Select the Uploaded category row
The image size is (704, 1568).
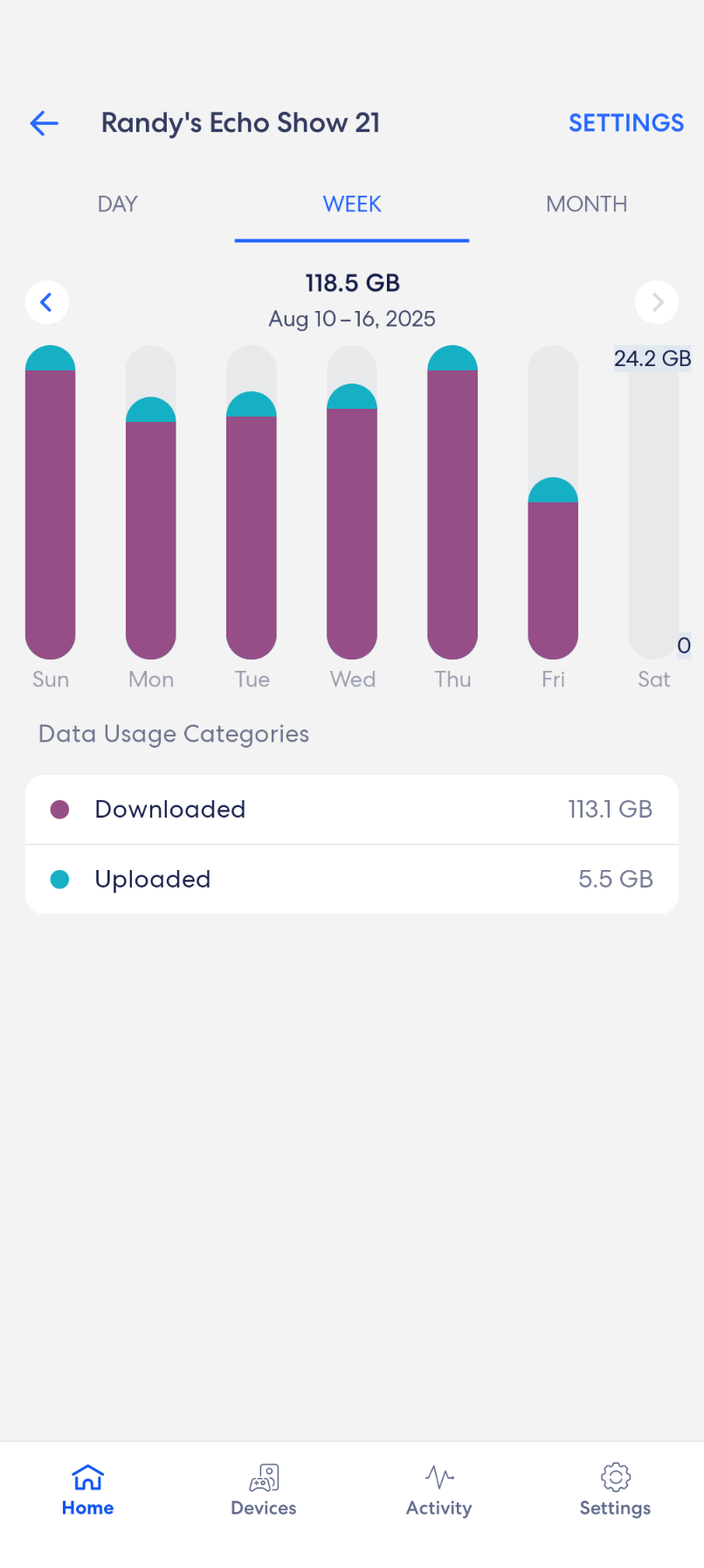tap(352, 880)
